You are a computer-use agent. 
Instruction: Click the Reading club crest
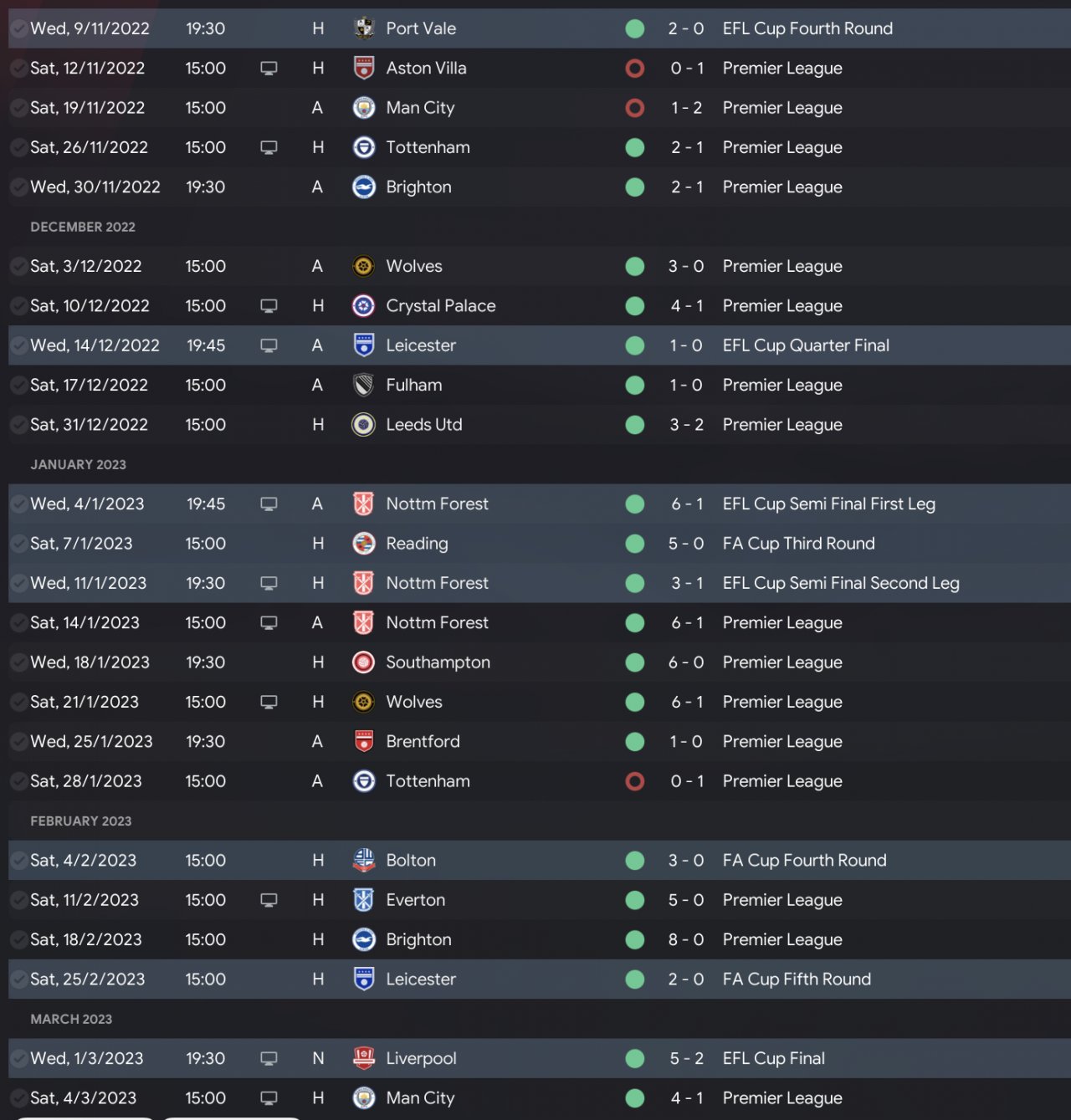click(364, 544)
